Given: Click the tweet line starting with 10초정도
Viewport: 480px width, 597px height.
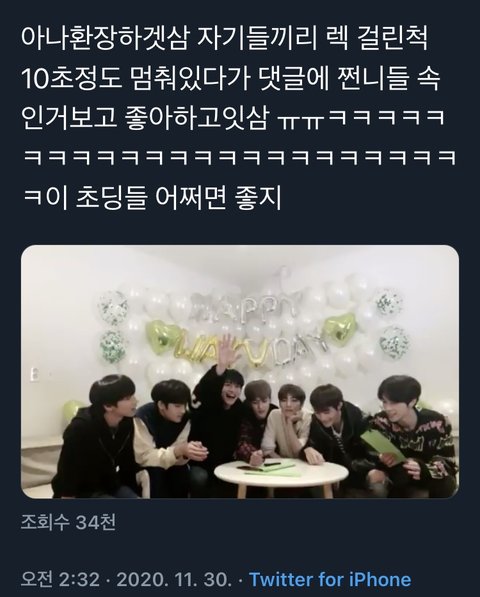Looking at the screenshot, I should [x=231, y=78].
